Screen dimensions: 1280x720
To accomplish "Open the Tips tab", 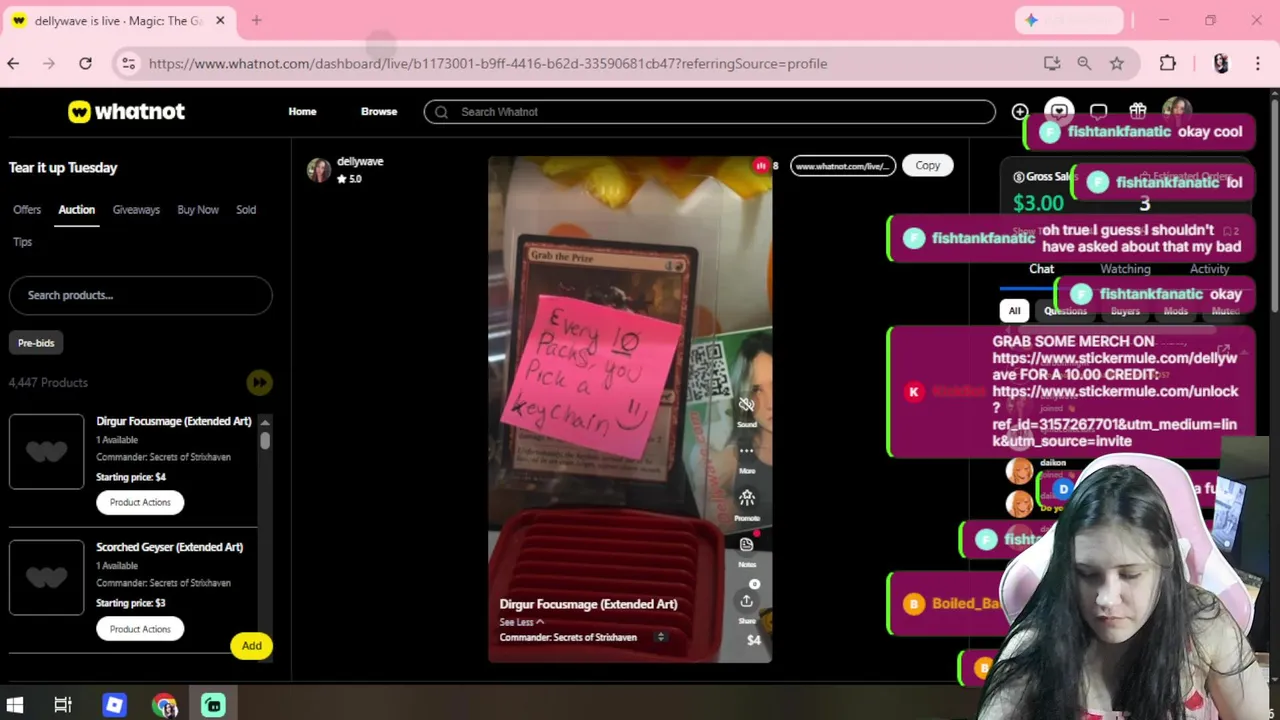I will [x=22, y=241].
